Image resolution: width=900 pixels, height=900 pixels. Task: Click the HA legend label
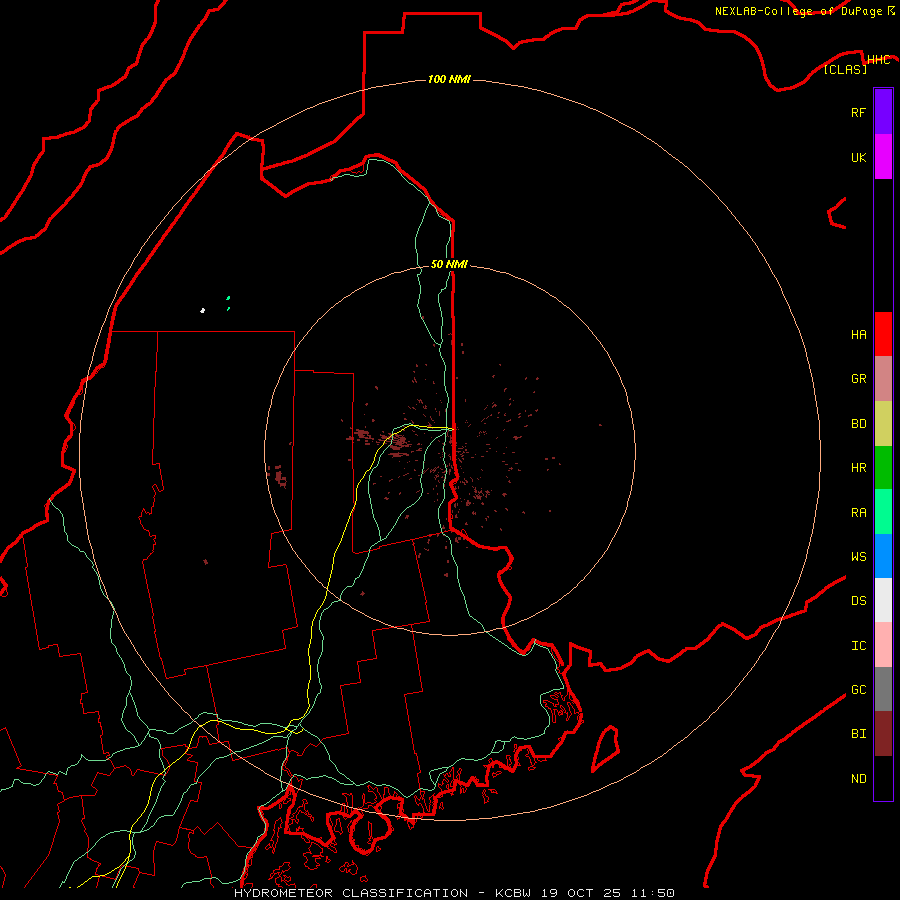(x=858, y=335)
